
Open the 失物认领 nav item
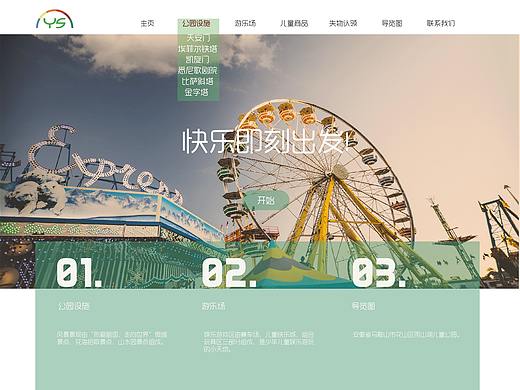tap(343, 23)
